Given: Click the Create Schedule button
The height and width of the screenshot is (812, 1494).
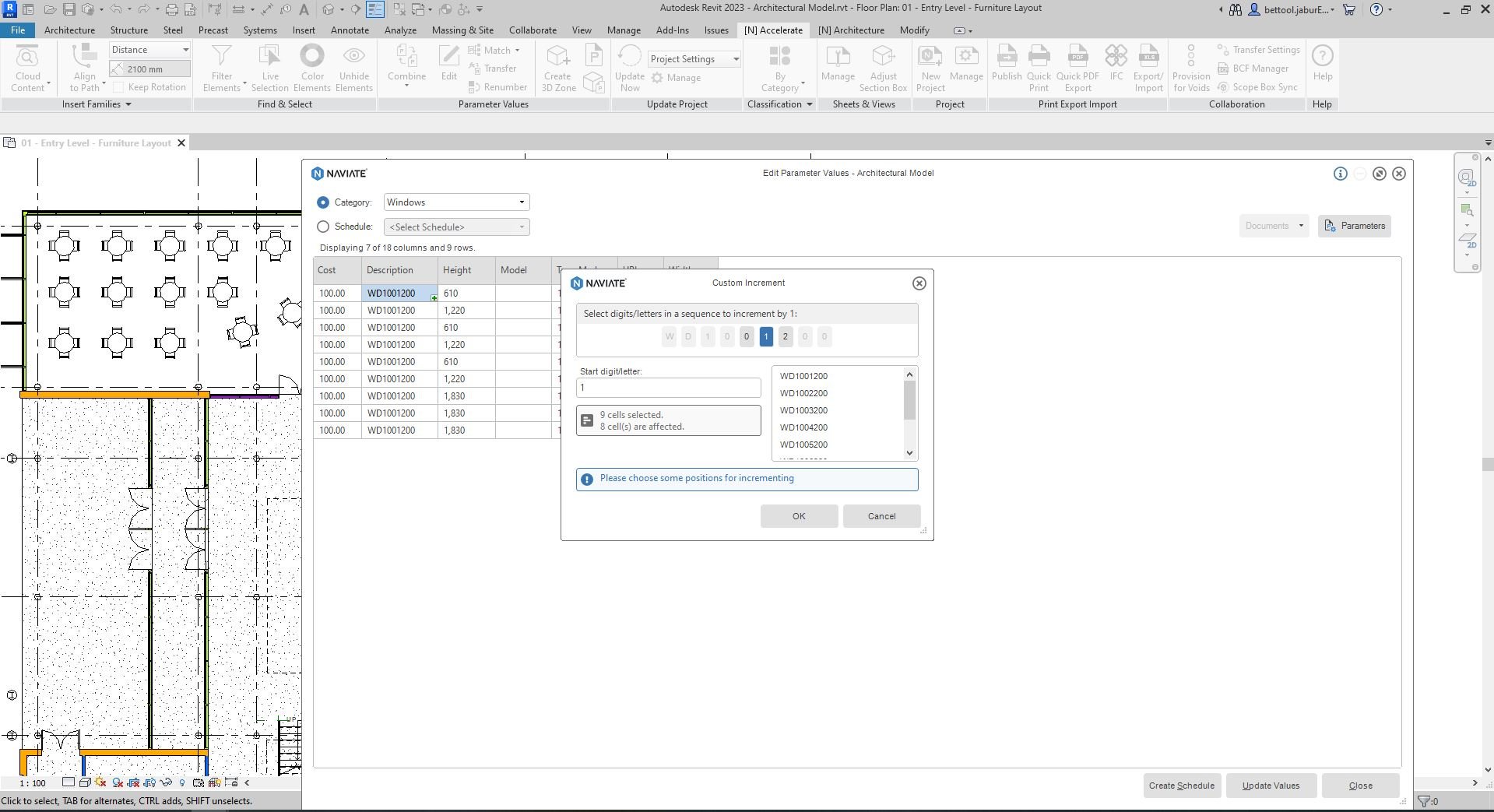Looking at the screenshot, I should 1181,785.
